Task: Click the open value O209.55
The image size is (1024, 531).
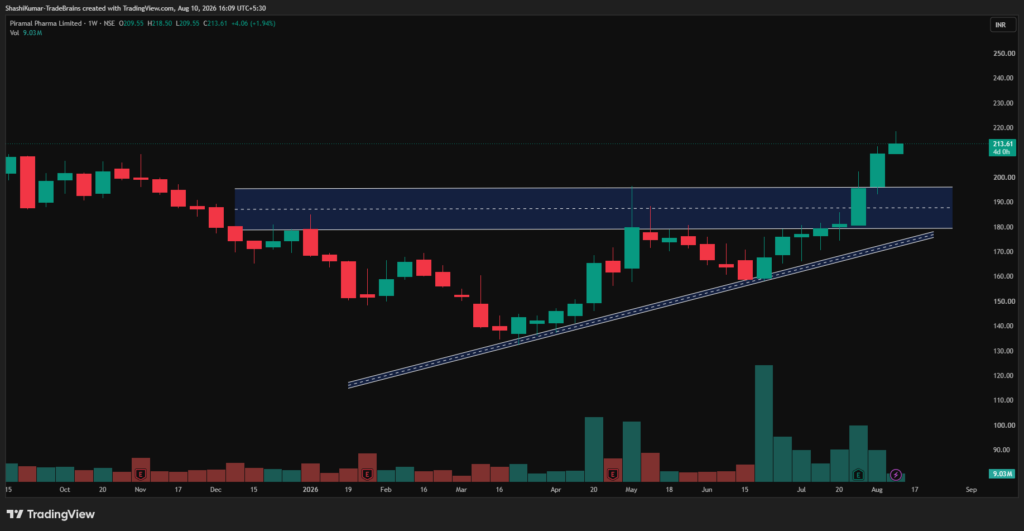Action: pyautogui.click(x=131, y=24)
